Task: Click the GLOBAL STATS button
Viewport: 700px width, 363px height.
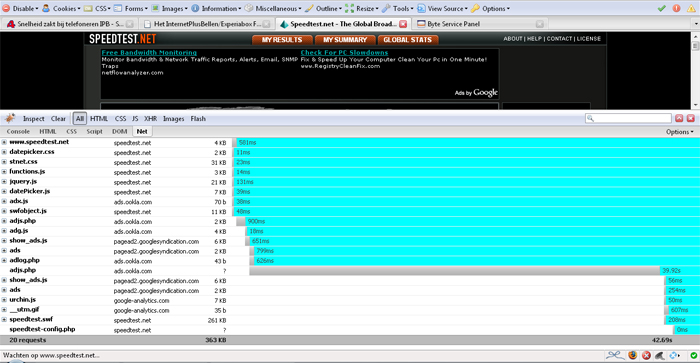Action: [408, 40]
